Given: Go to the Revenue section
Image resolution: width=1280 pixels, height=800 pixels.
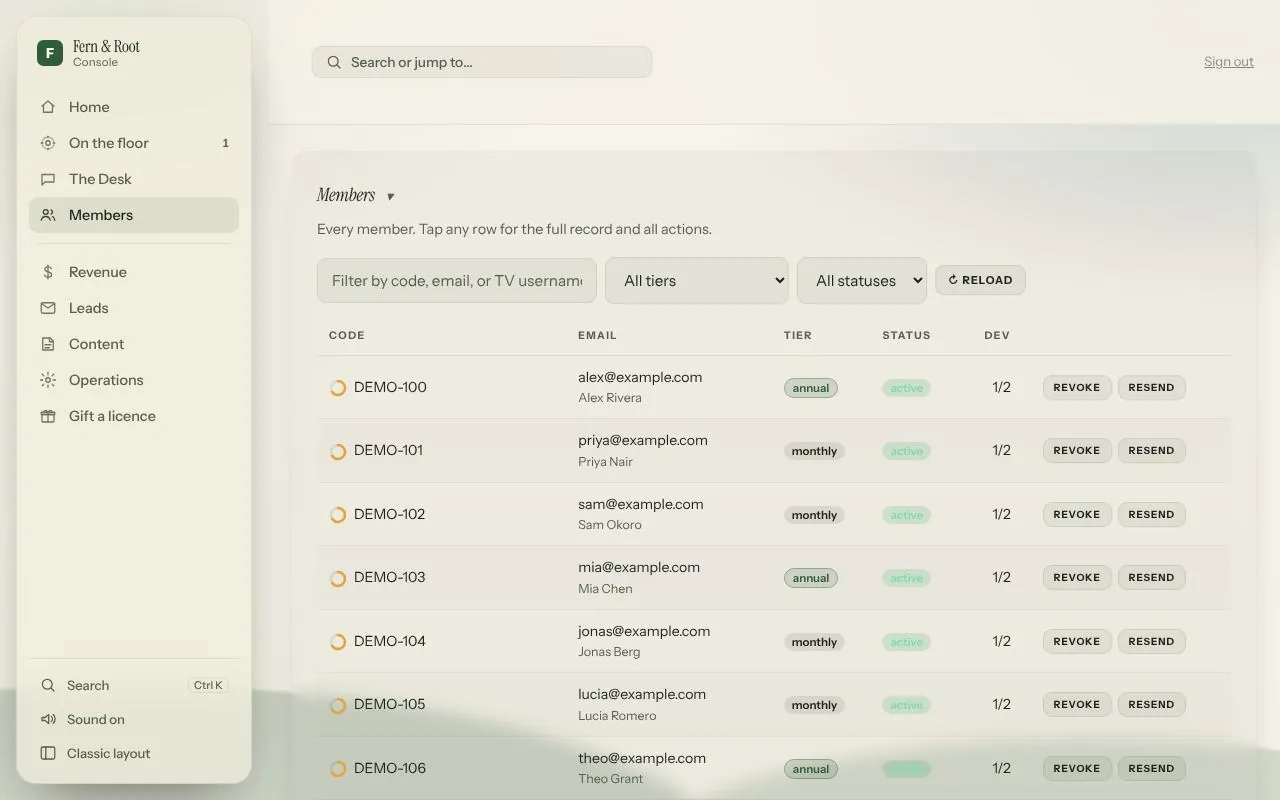Looking at the screenshot, I should [134, 272].
